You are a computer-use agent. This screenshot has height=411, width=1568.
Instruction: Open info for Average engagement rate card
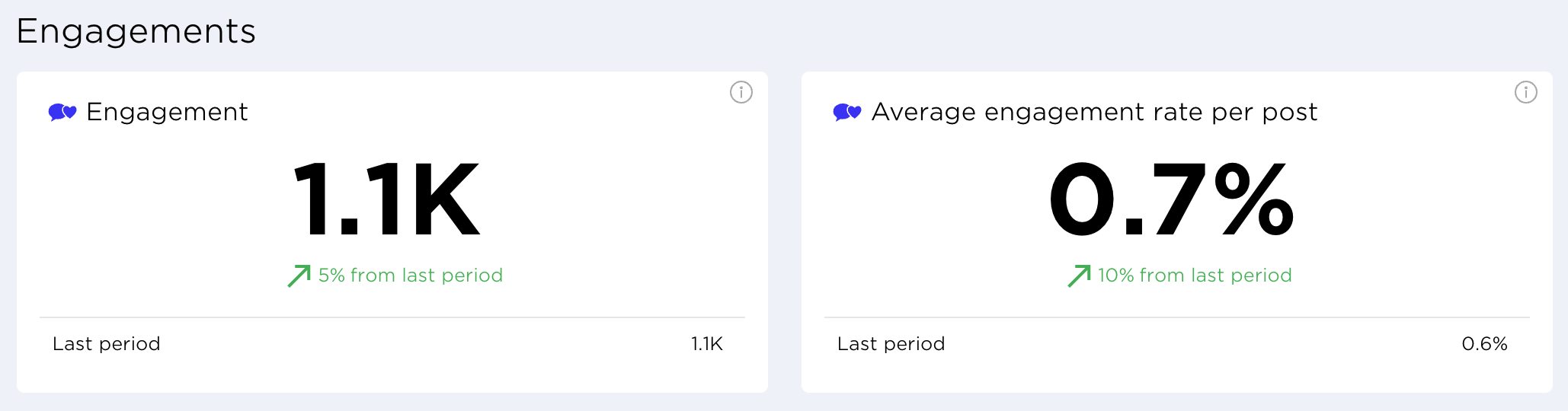(x=1526, y=92)
